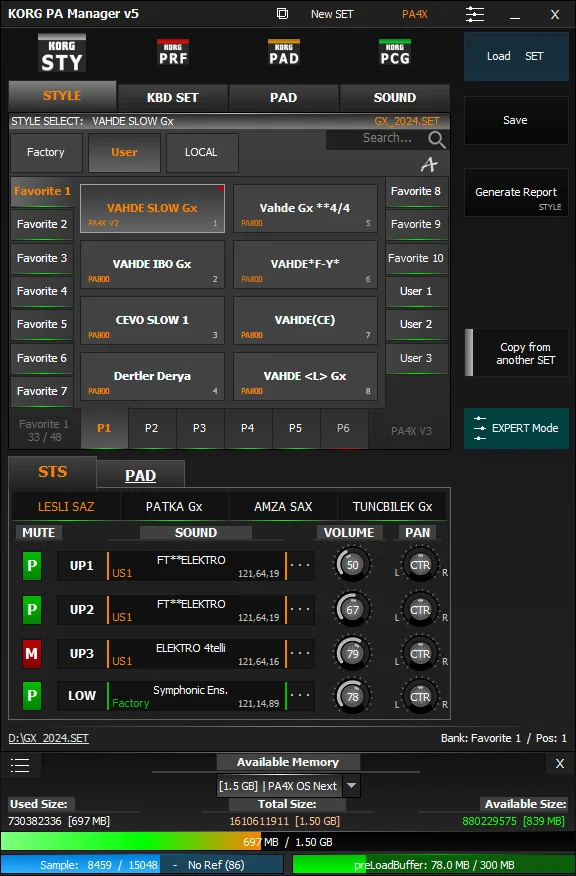576x876 pixels.
Task: Open the KORG PAD module icon
Action: coord(284,53)
